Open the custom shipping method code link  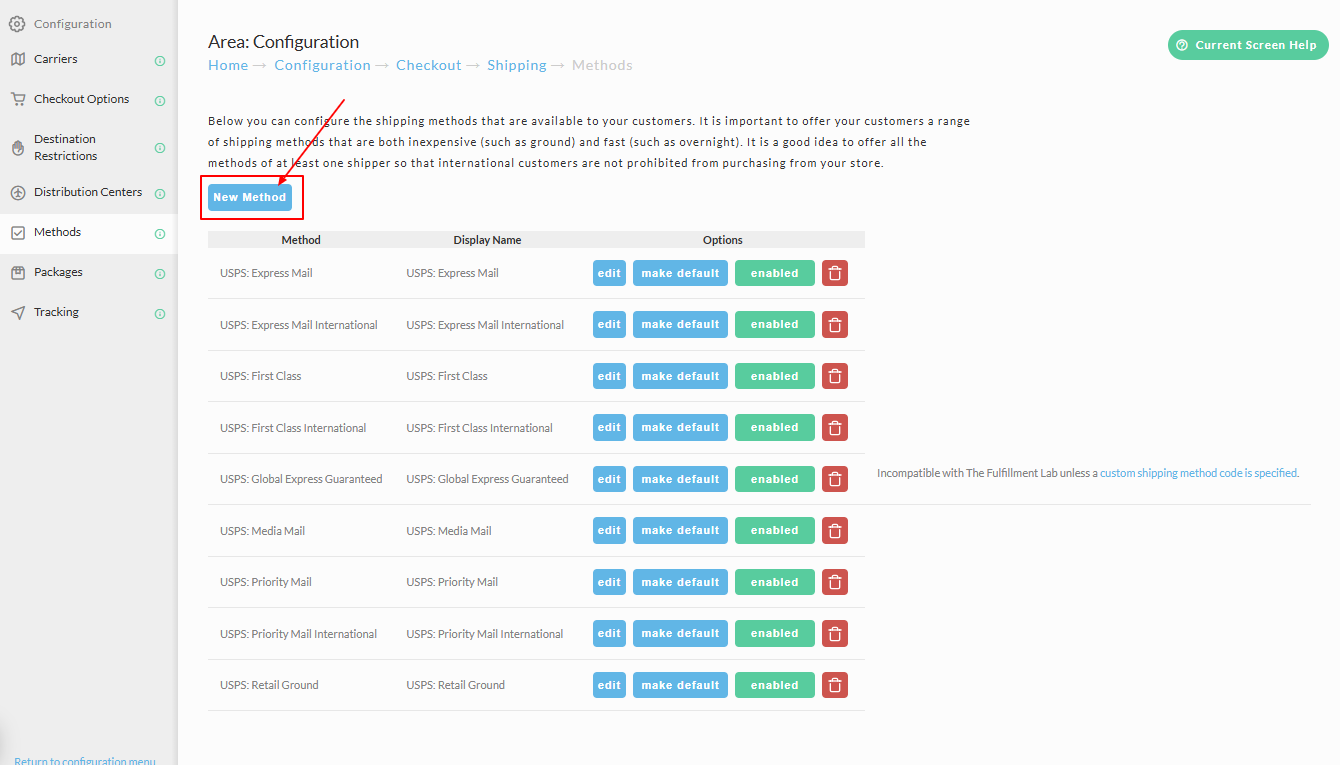1199,473
